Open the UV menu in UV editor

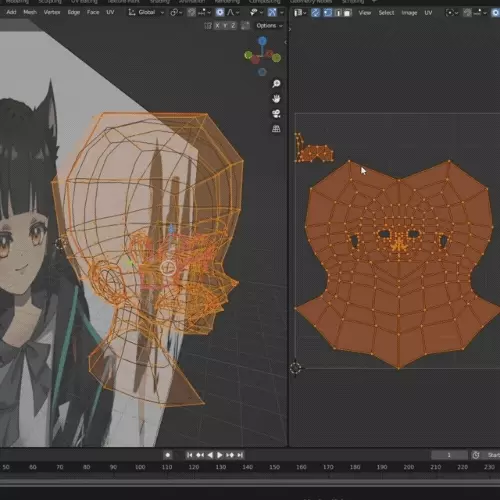click(428, 13)
